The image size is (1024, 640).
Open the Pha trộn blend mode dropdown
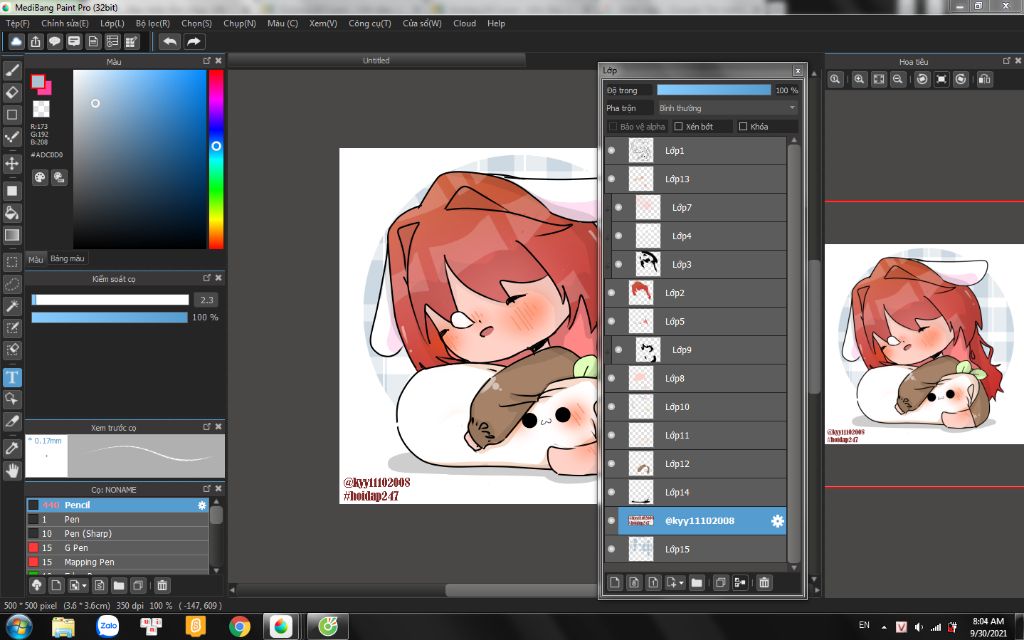tap(727, 108)
